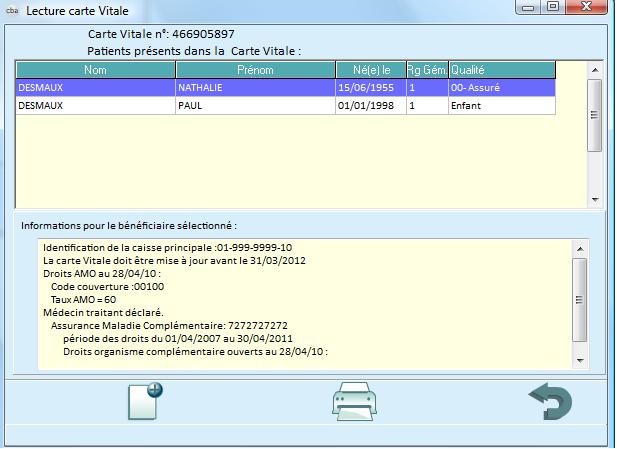Click the Rg Gém. column header
Viewport: 617px width, 449px height.
(x=427, y=70)
